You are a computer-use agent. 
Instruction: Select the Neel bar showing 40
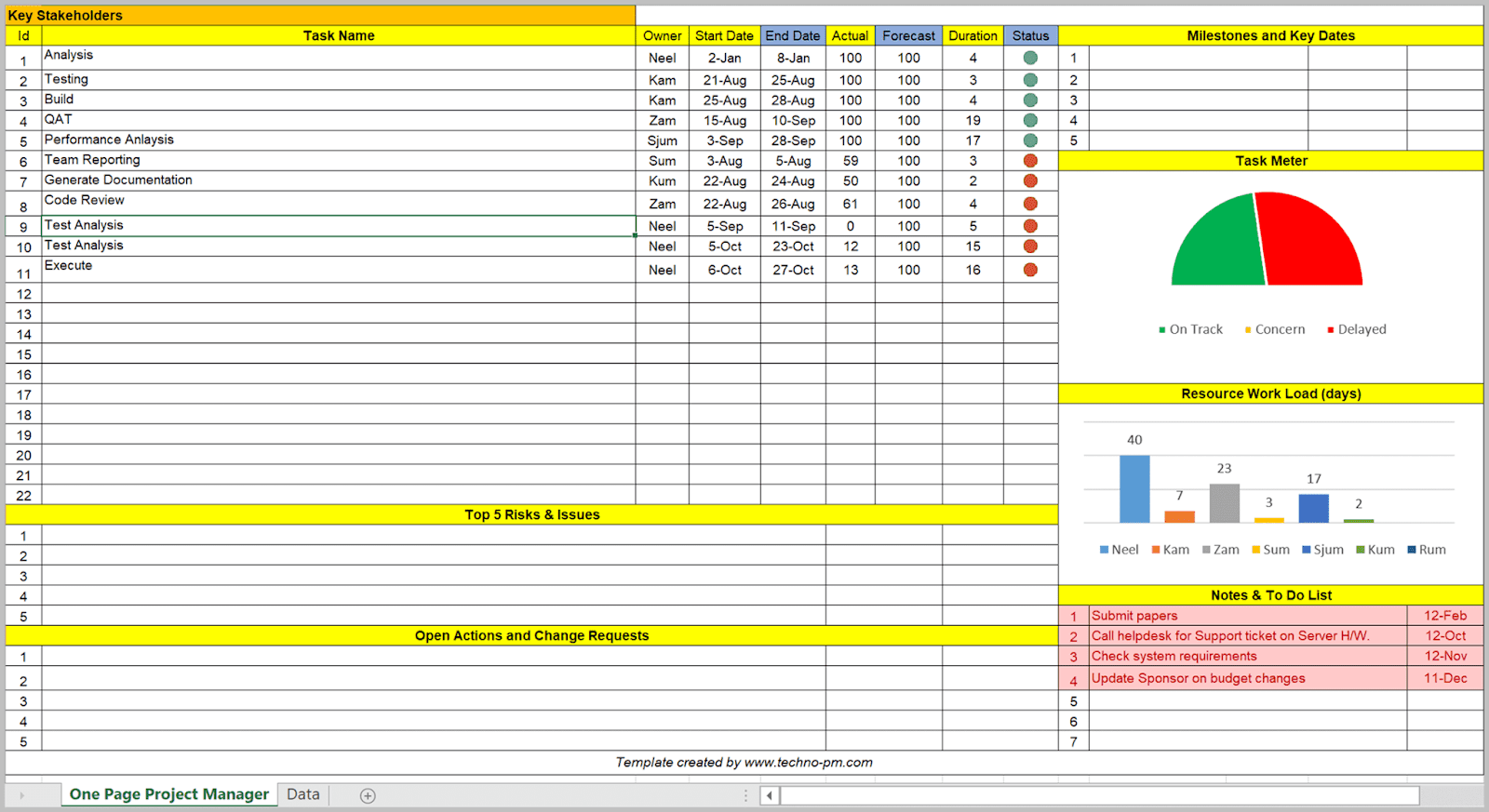tap(1134, 488)
